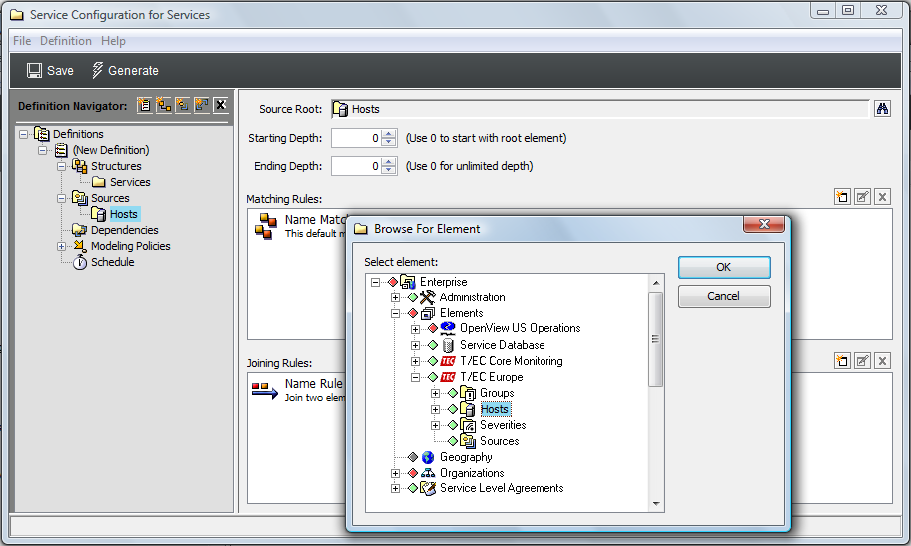The height and width of the screenshot is (546, 911).
Task: Click the browse tree scrollbar up arrow
Action: tap(656, 283)
